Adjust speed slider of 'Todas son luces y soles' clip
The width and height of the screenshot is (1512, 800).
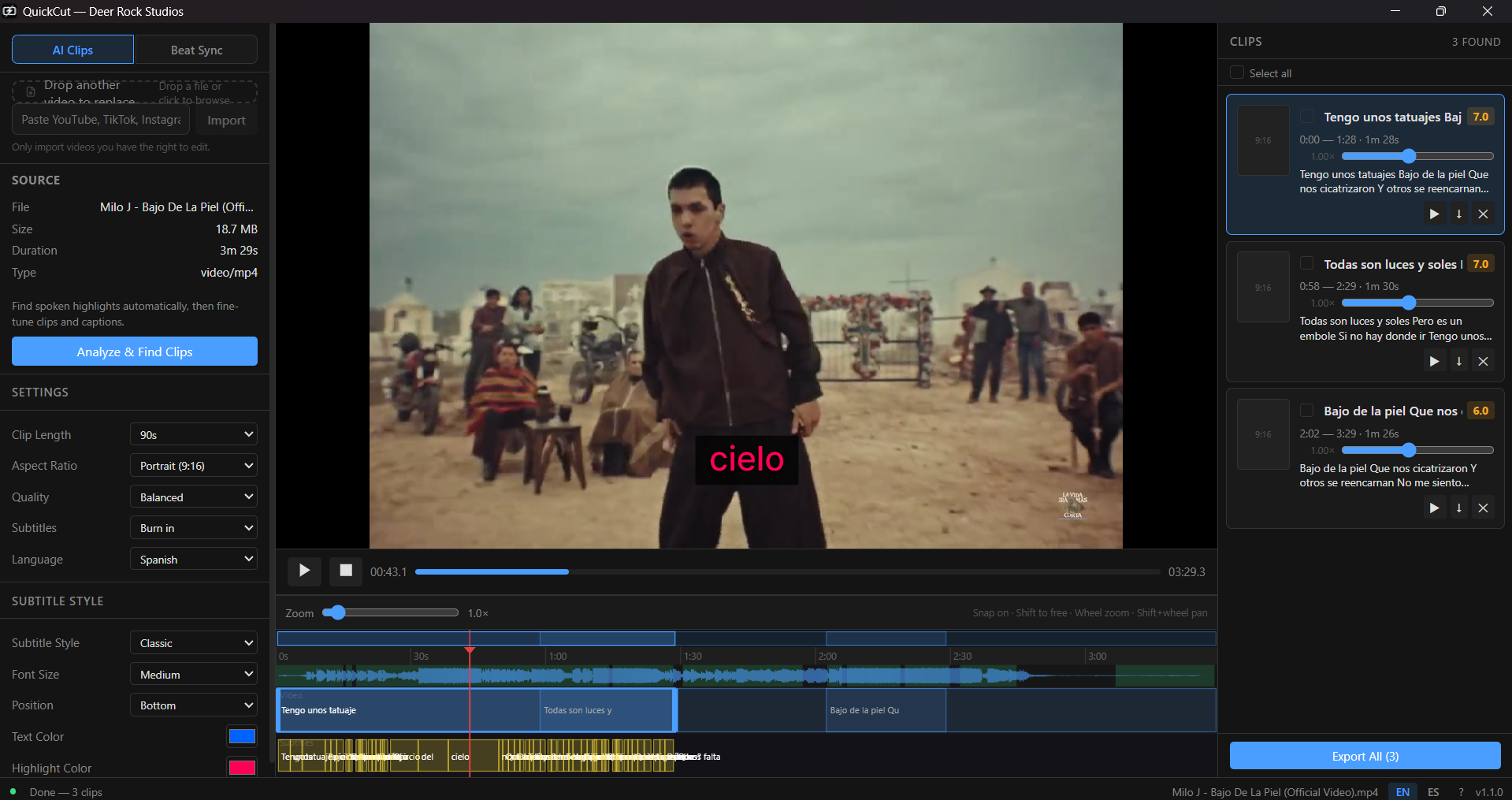[x=1417, y=303]
